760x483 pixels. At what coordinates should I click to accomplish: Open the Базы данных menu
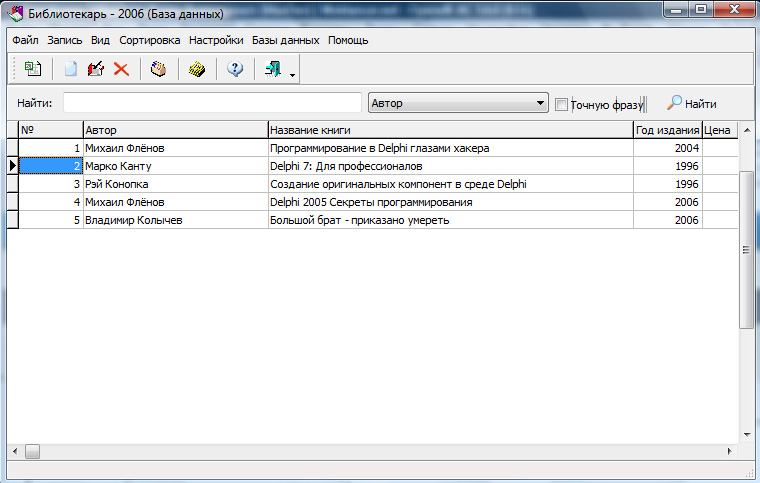(285, 40)
